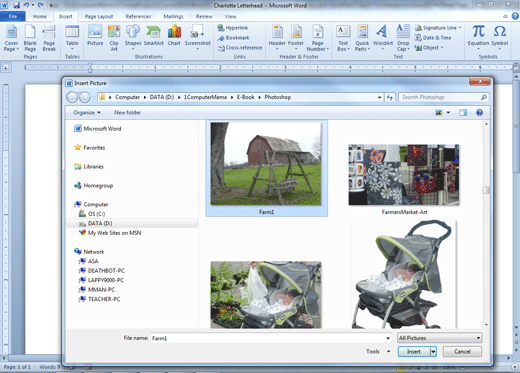Select Favorites in navigation pane

89,147
